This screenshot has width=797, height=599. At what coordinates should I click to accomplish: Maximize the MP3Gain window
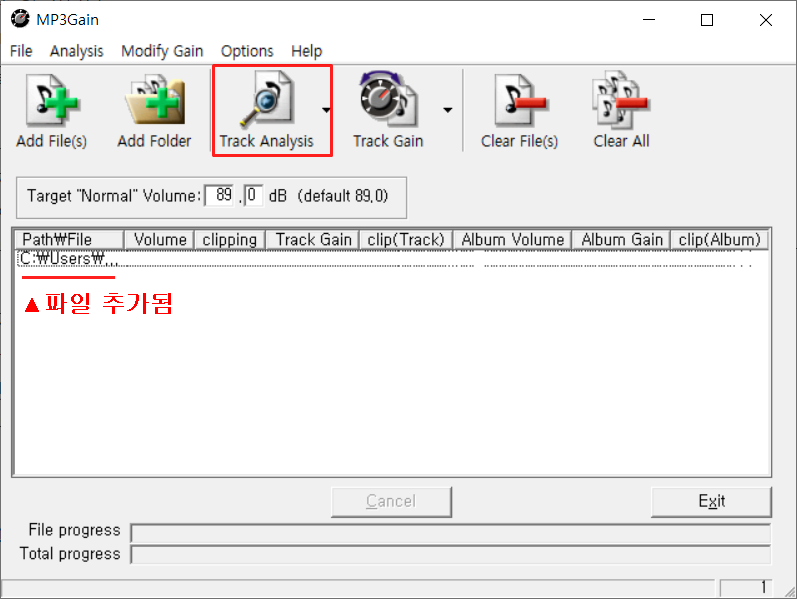(707, 20)
